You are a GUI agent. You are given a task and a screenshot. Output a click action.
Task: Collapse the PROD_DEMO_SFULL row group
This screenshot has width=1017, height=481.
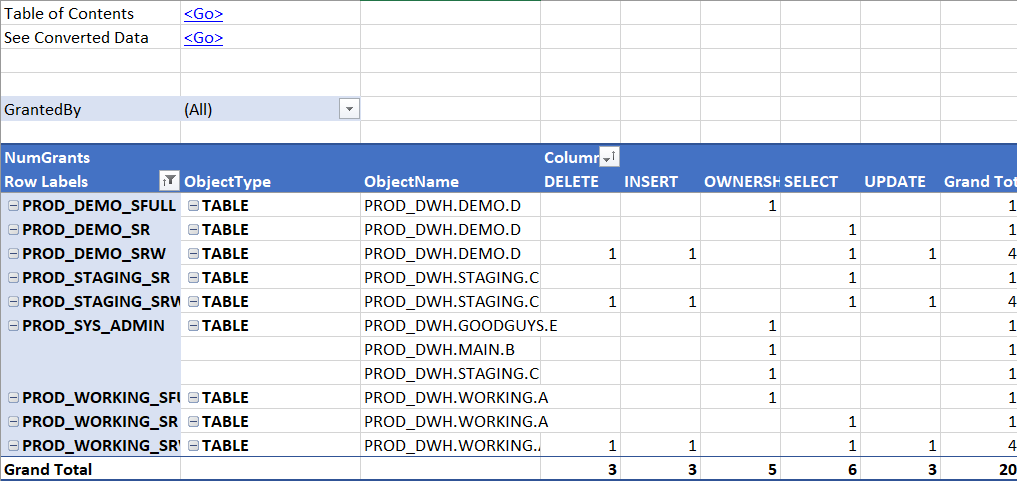point(13,206)
